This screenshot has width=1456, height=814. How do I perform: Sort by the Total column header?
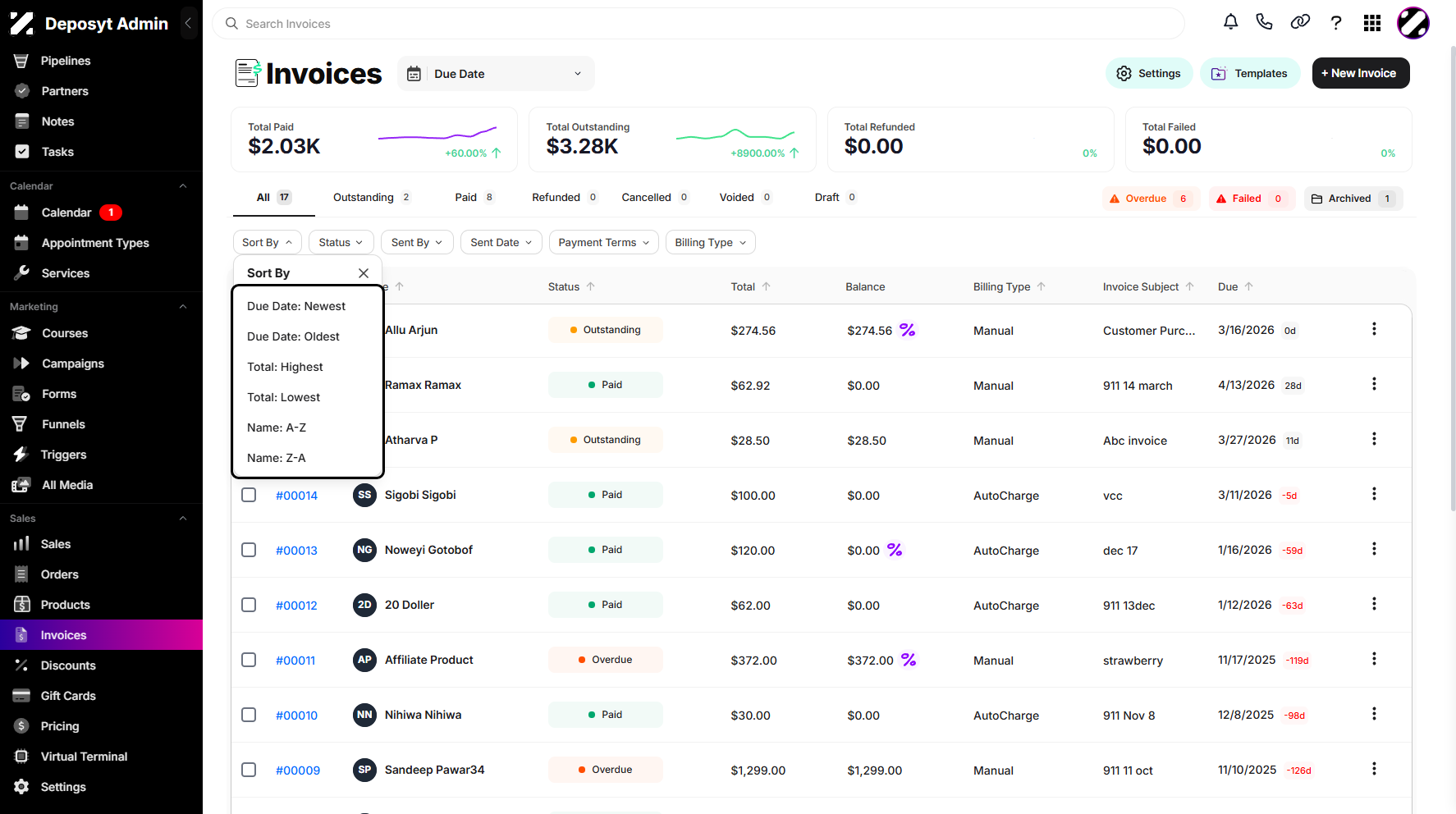click(x=750, y=286)
